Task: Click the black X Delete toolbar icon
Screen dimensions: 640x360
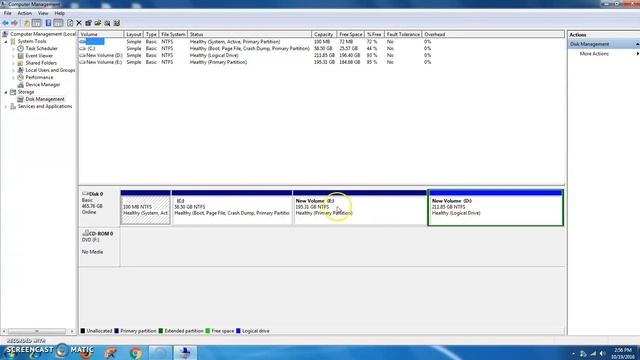Action: click(x=79, y=23)
